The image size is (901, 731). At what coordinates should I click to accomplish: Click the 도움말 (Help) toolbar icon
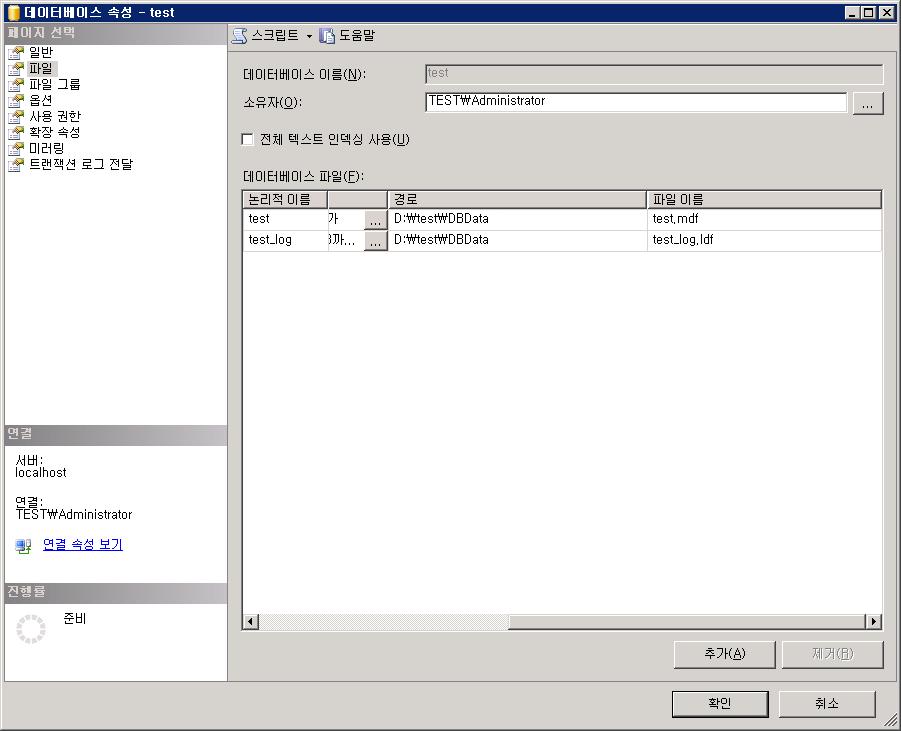point(327,36)
